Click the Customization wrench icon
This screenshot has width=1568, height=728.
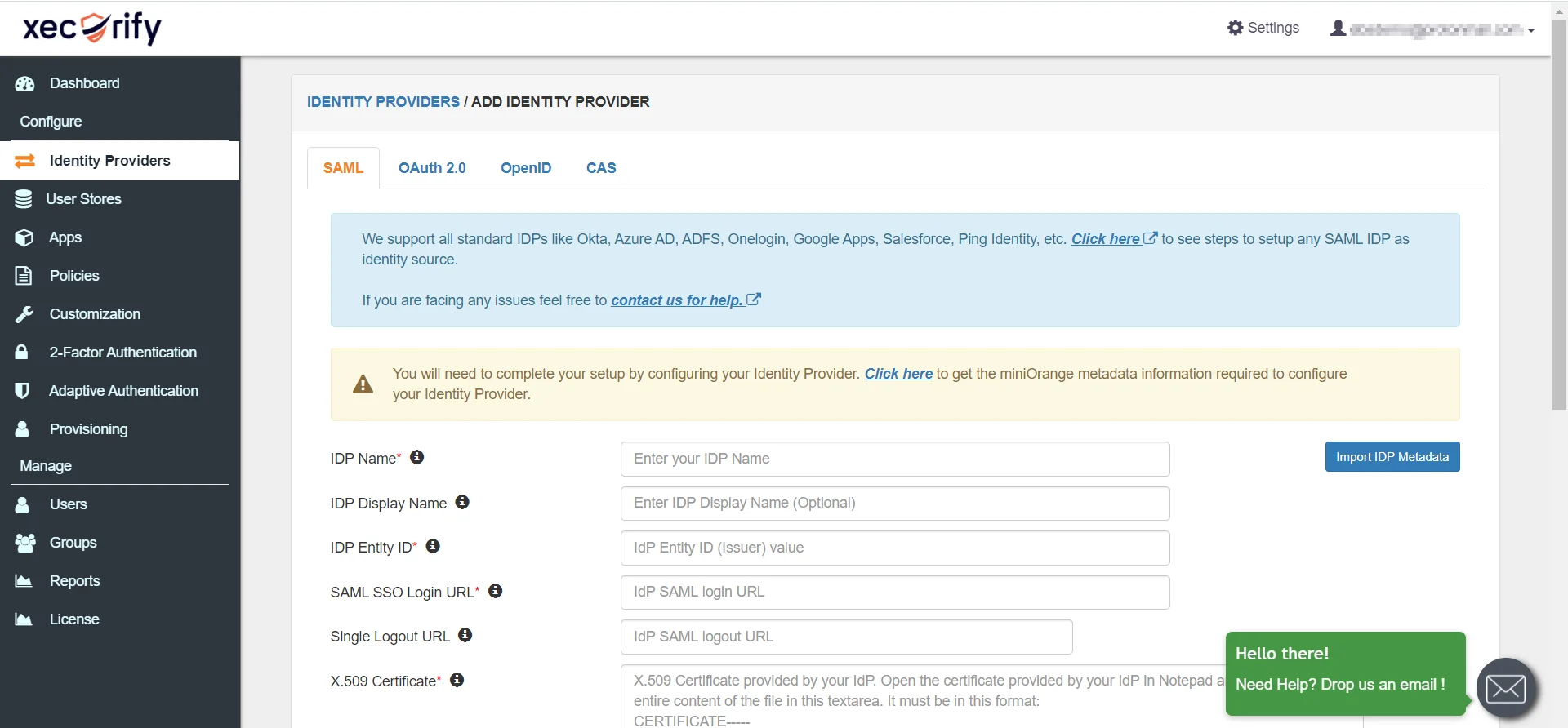[24, 314]
